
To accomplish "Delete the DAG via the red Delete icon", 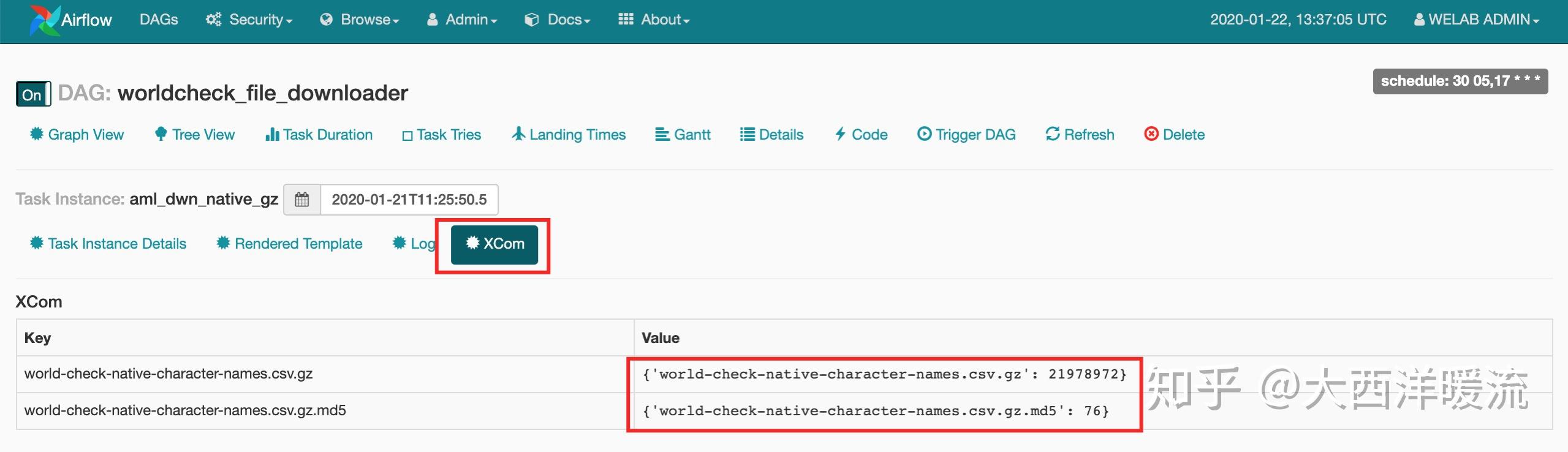I will (1151, 134).
